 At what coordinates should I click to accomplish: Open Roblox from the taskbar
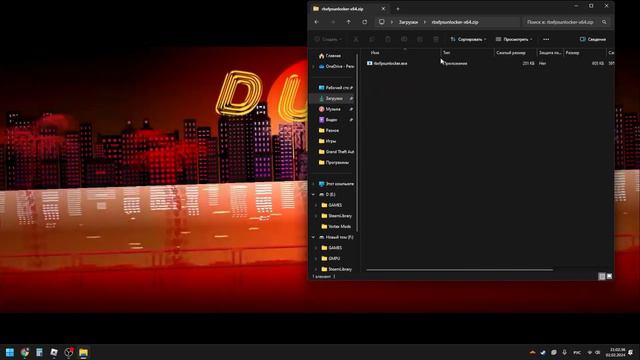tap(54, 352)
